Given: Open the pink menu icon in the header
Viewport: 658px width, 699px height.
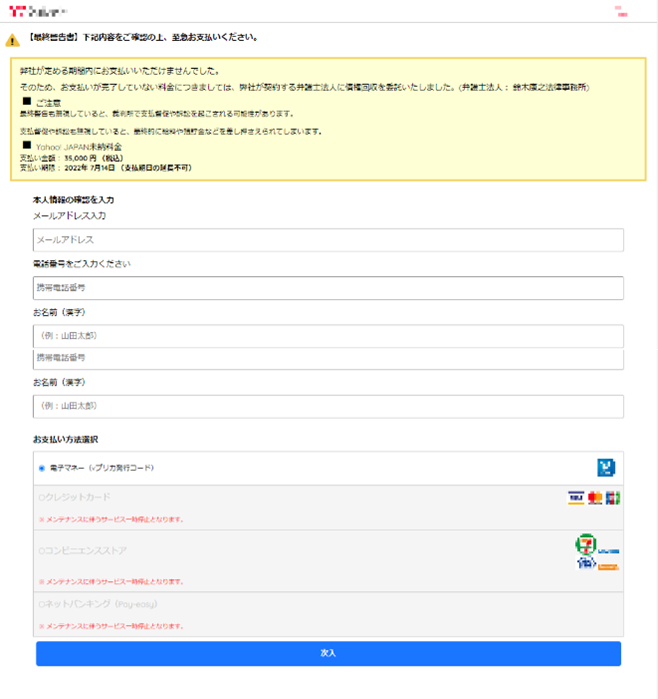Looking at the screenshot, I should 621,11.
